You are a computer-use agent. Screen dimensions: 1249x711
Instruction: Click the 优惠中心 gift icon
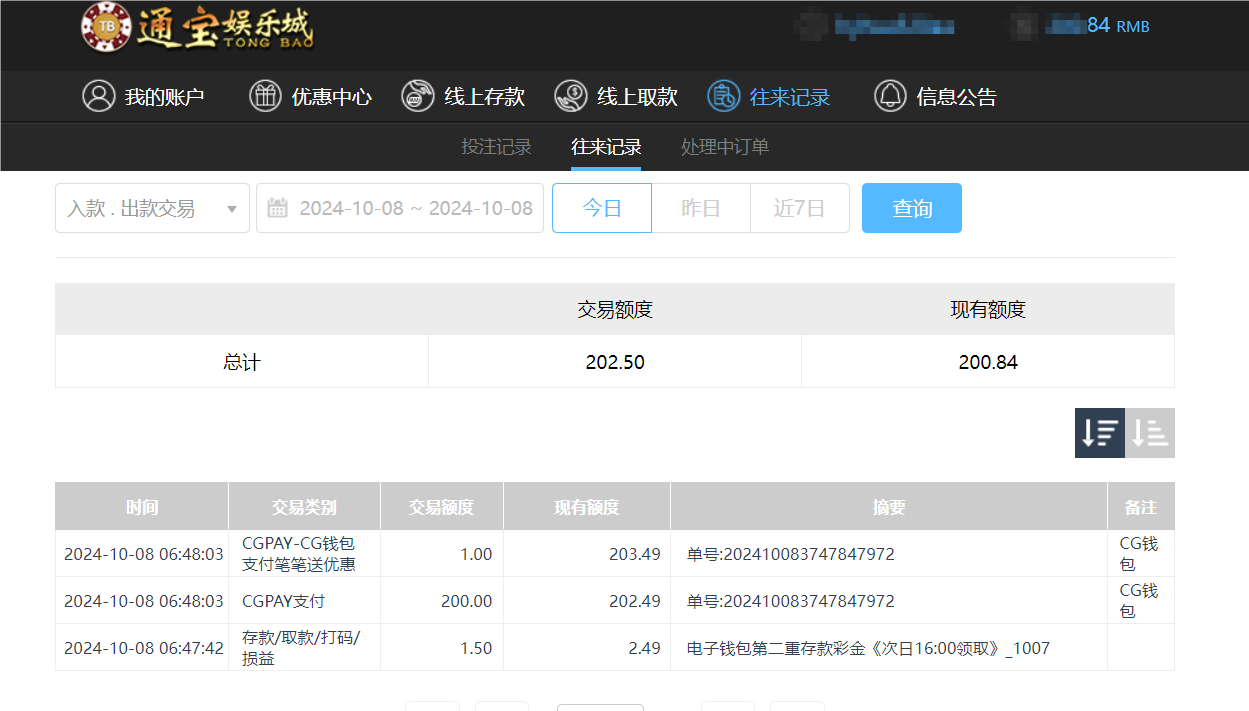[x=264, y=96]
